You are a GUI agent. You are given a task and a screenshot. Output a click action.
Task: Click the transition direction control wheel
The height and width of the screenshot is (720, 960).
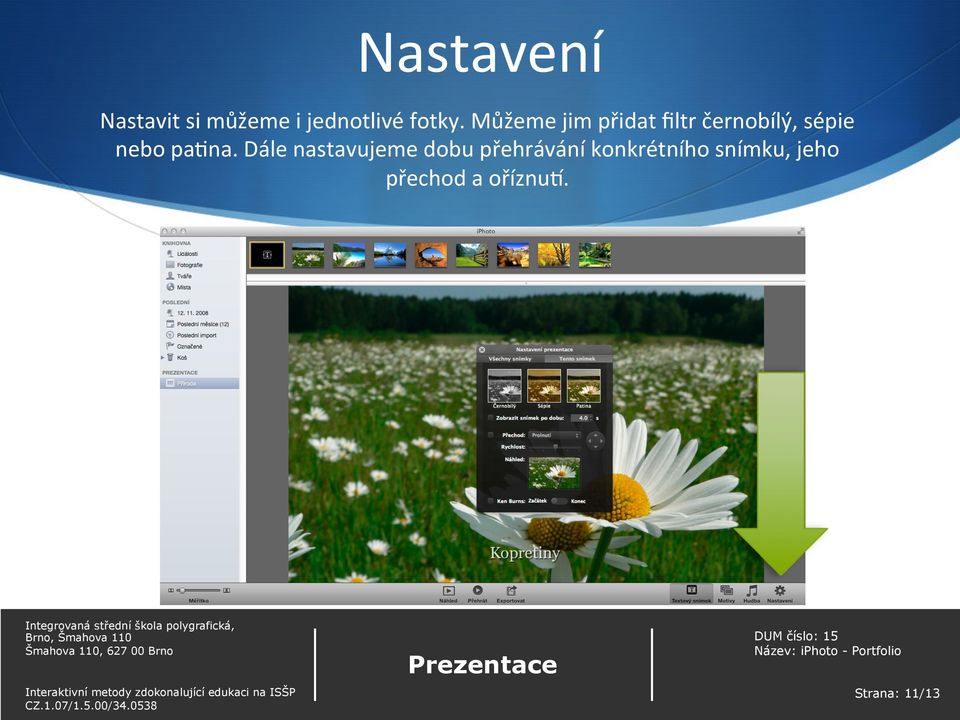coord(595,440)
